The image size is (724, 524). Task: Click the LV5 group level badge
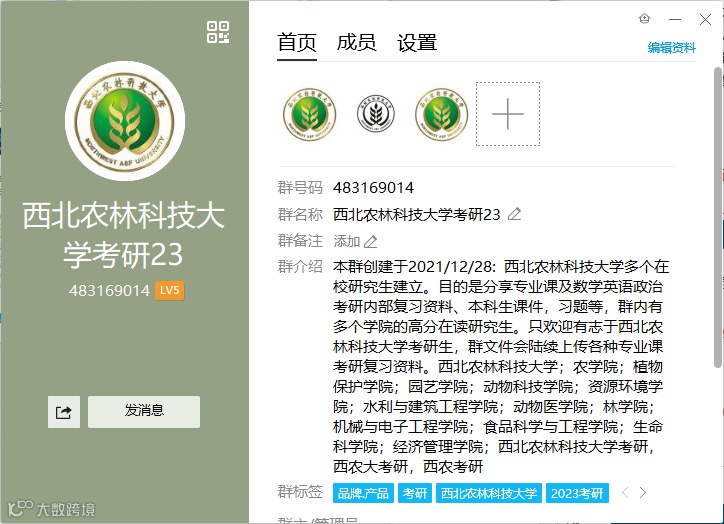169,290
